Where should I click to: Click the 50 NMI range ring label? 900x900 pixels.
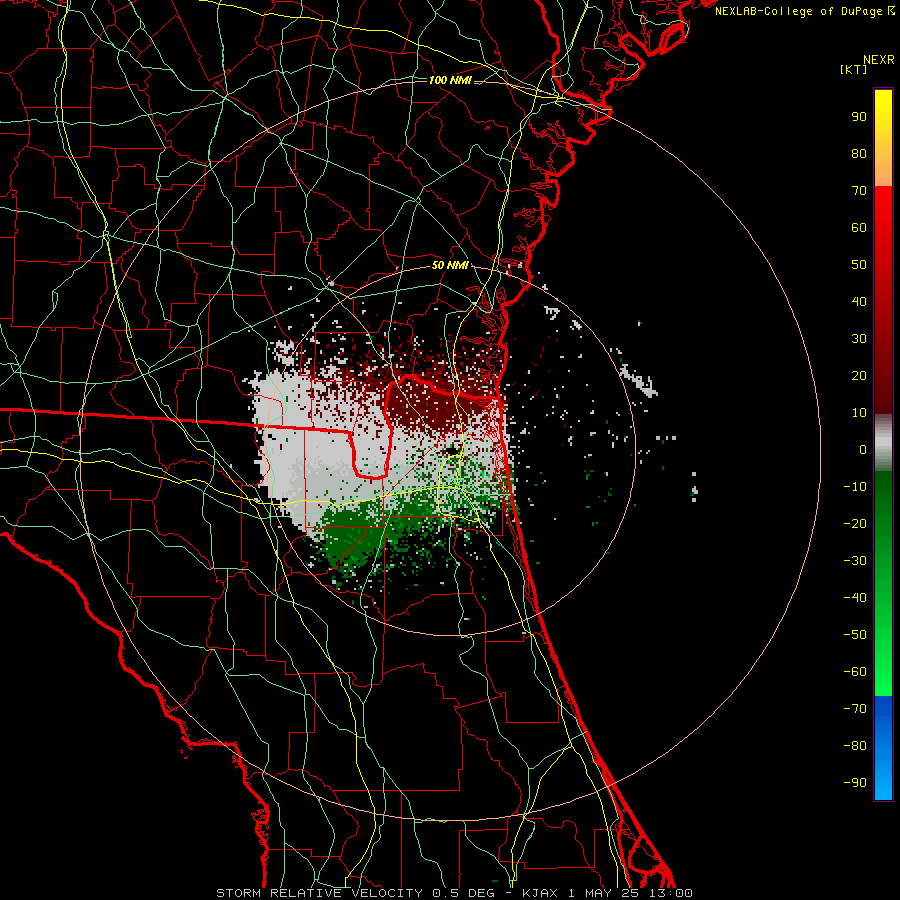(x=450, y=265)
